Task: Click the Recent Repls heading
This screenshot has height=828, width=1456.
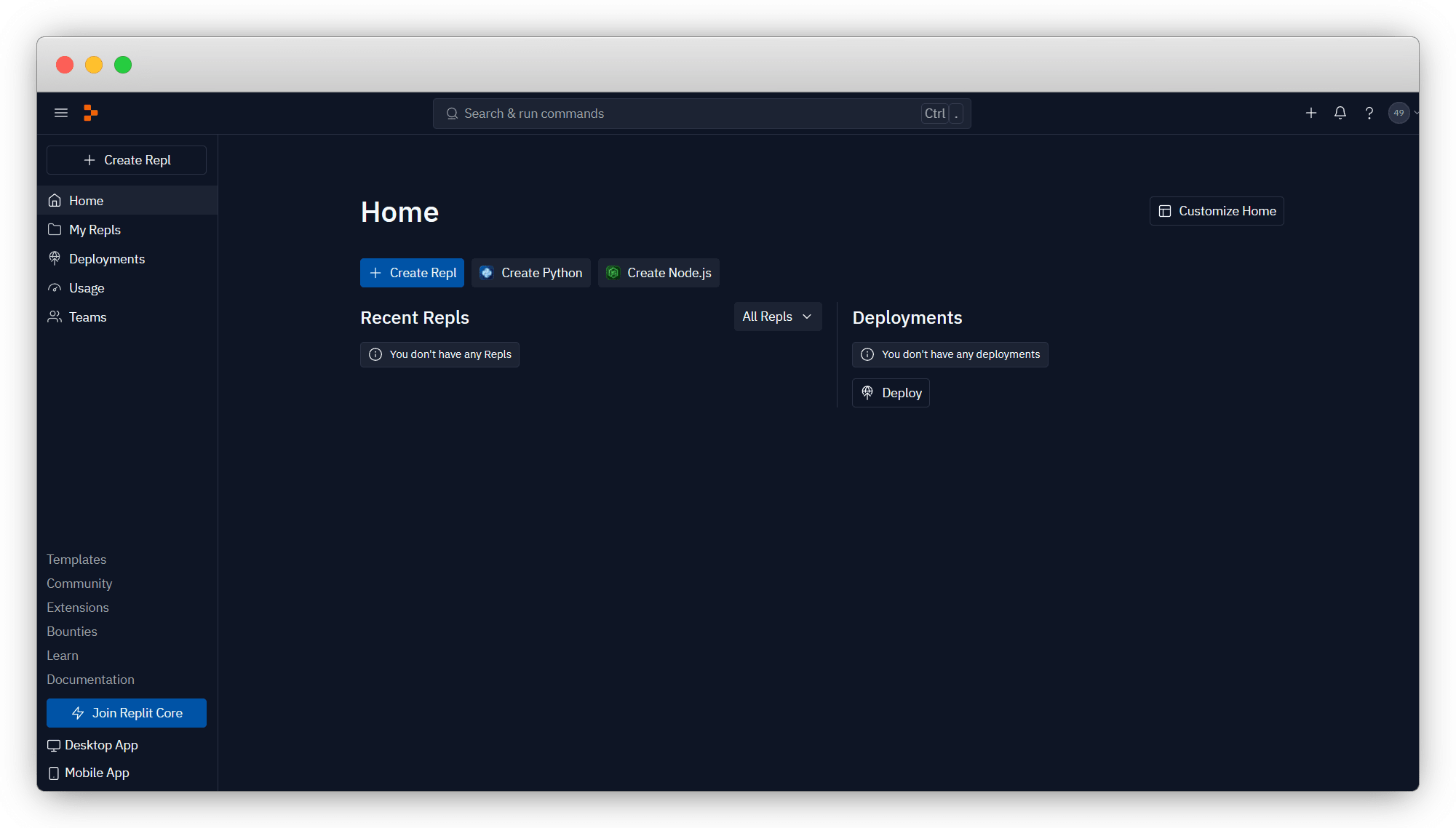Action: (415, 318)
